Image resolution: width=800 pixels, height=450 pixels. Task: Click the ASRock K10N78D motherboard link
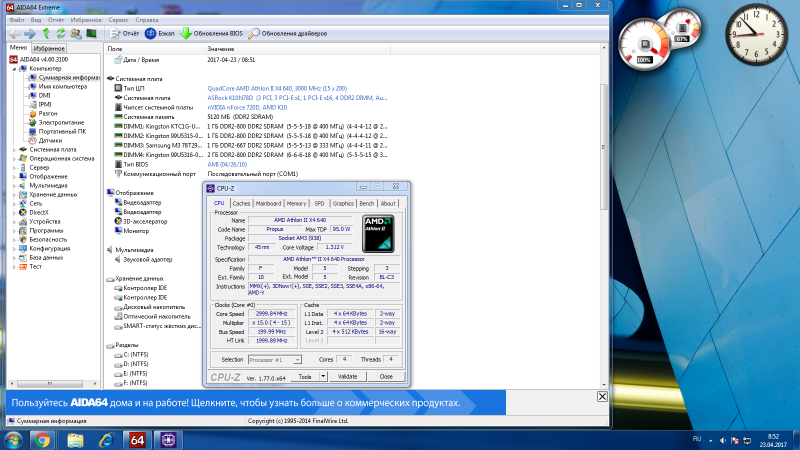point(250,97)
